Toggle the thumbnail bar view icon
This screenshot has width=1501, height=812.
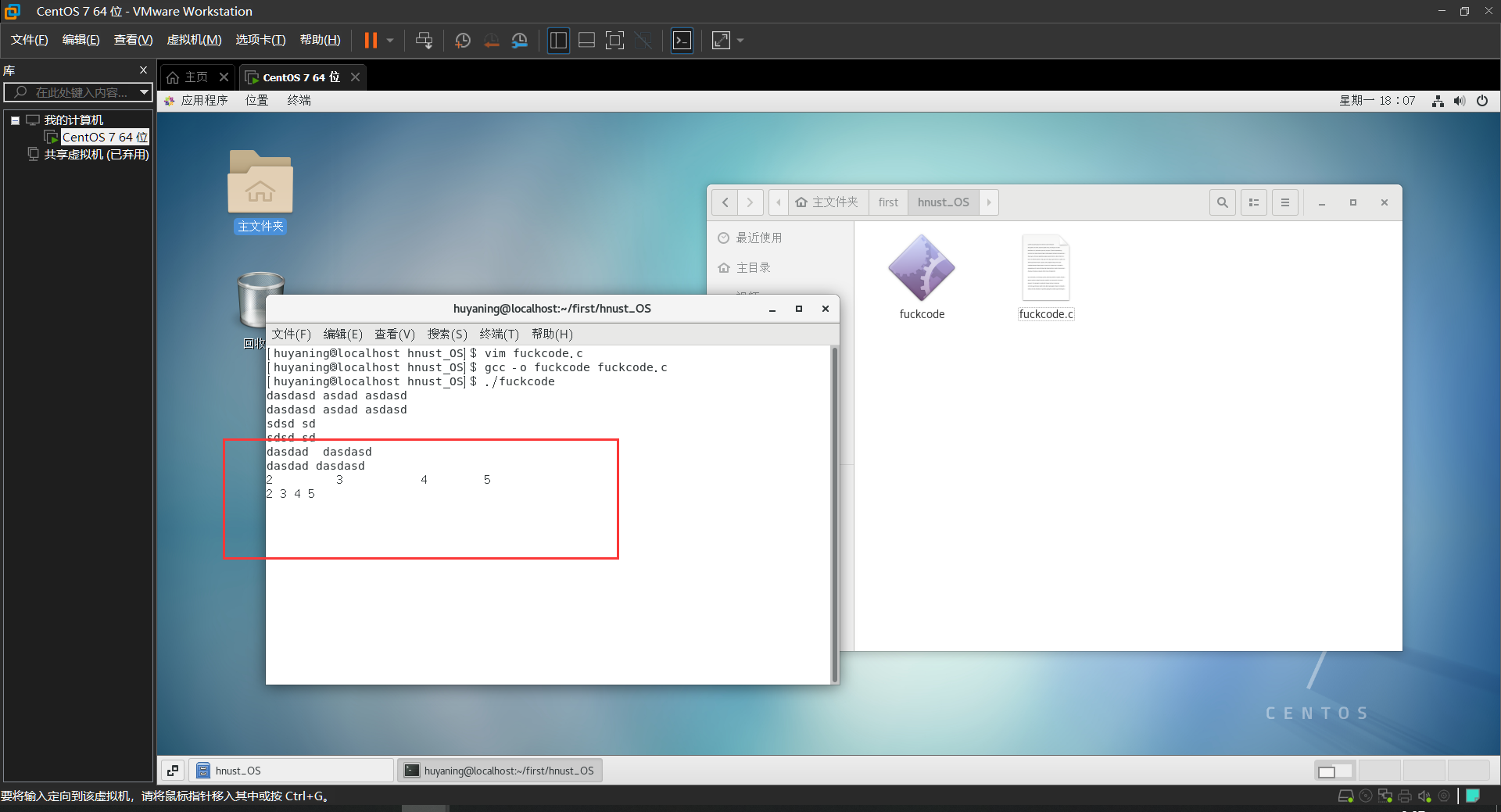pos(586,40)
